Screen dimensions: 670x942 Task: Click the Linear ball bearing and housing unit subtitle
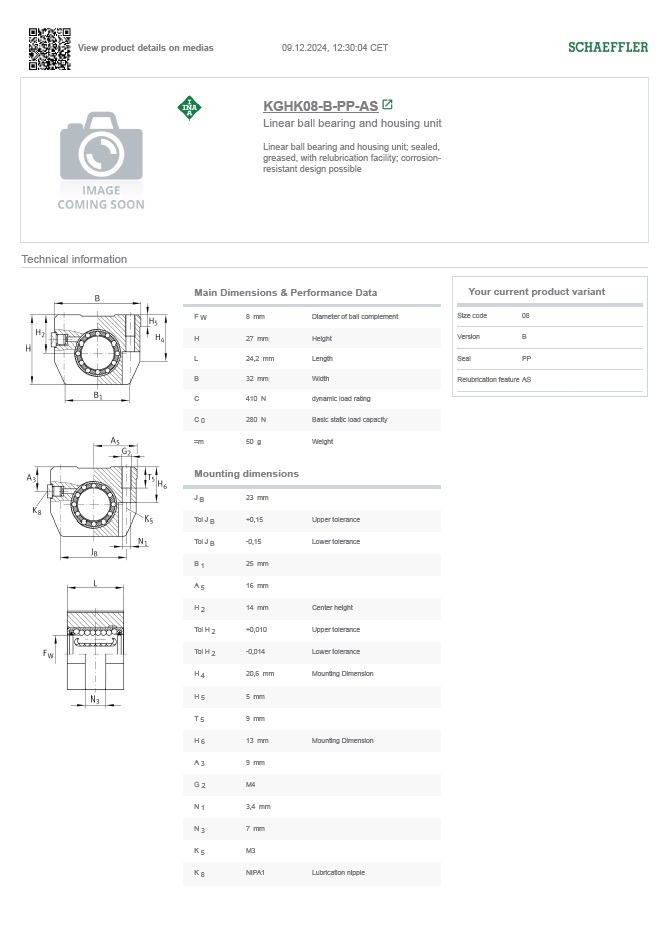[352, 123]
